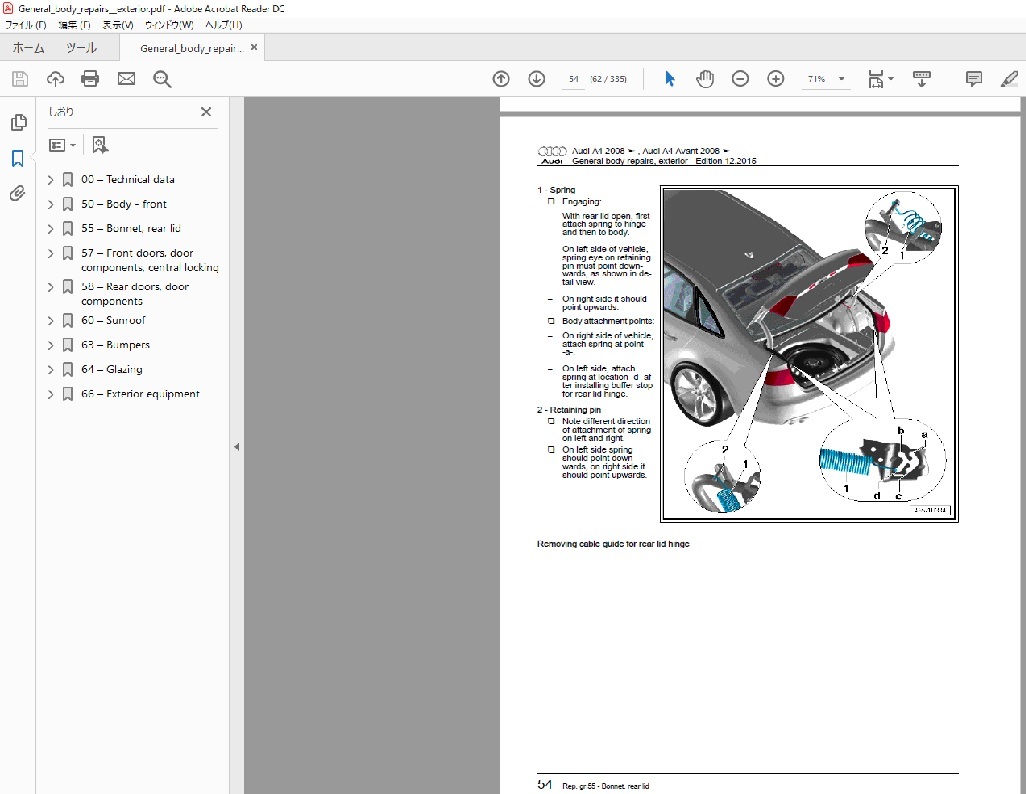
Task: Open the 表示 (View) menu
Action: click(118, 25)
